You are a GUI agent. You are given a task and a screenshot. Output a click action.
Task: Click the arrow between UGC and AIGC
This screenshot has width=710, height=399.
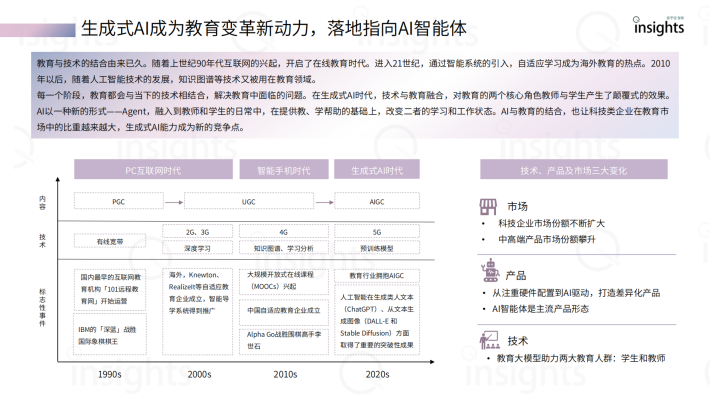pyautogui.click(x=324, y=202)
